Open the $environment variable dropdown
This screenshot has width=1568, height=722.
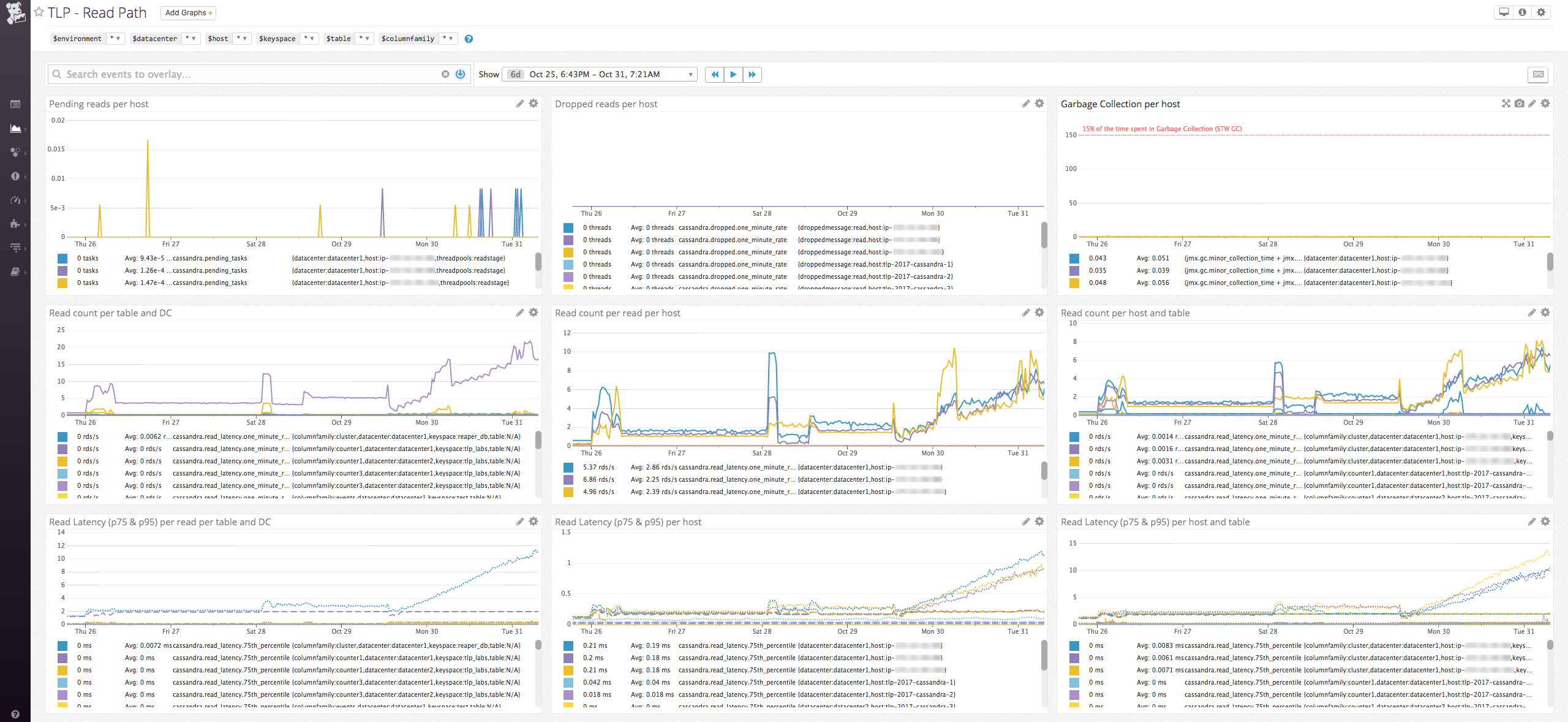tap(116, 38)
